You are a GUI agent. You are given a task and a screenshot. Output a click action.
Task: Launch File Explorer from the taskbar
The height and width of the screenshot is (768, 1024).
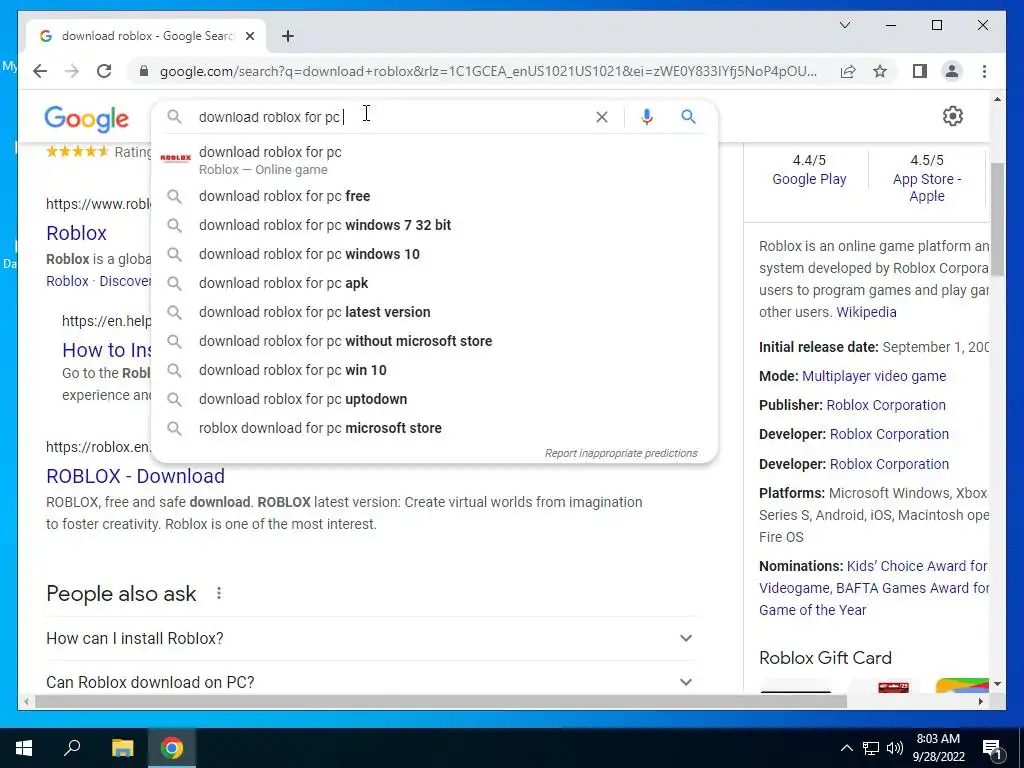(x=122, y=748)
